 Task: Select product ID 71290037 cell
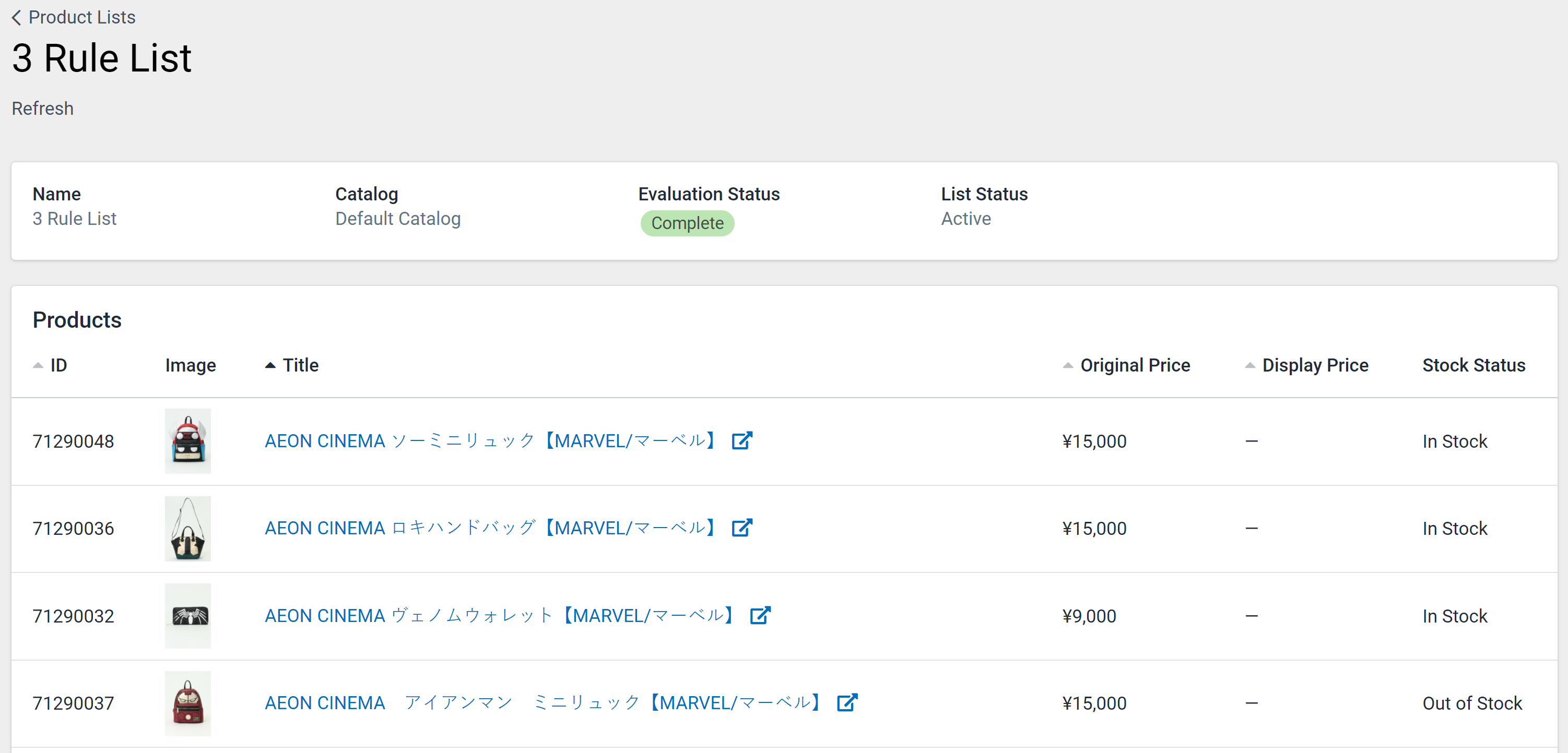(73, 703)
